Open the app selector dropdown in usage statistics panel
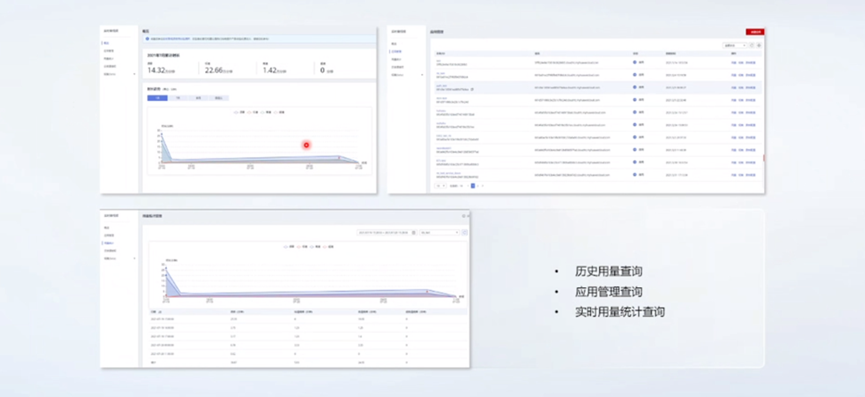The image size is (865, 397). point(439,233)
